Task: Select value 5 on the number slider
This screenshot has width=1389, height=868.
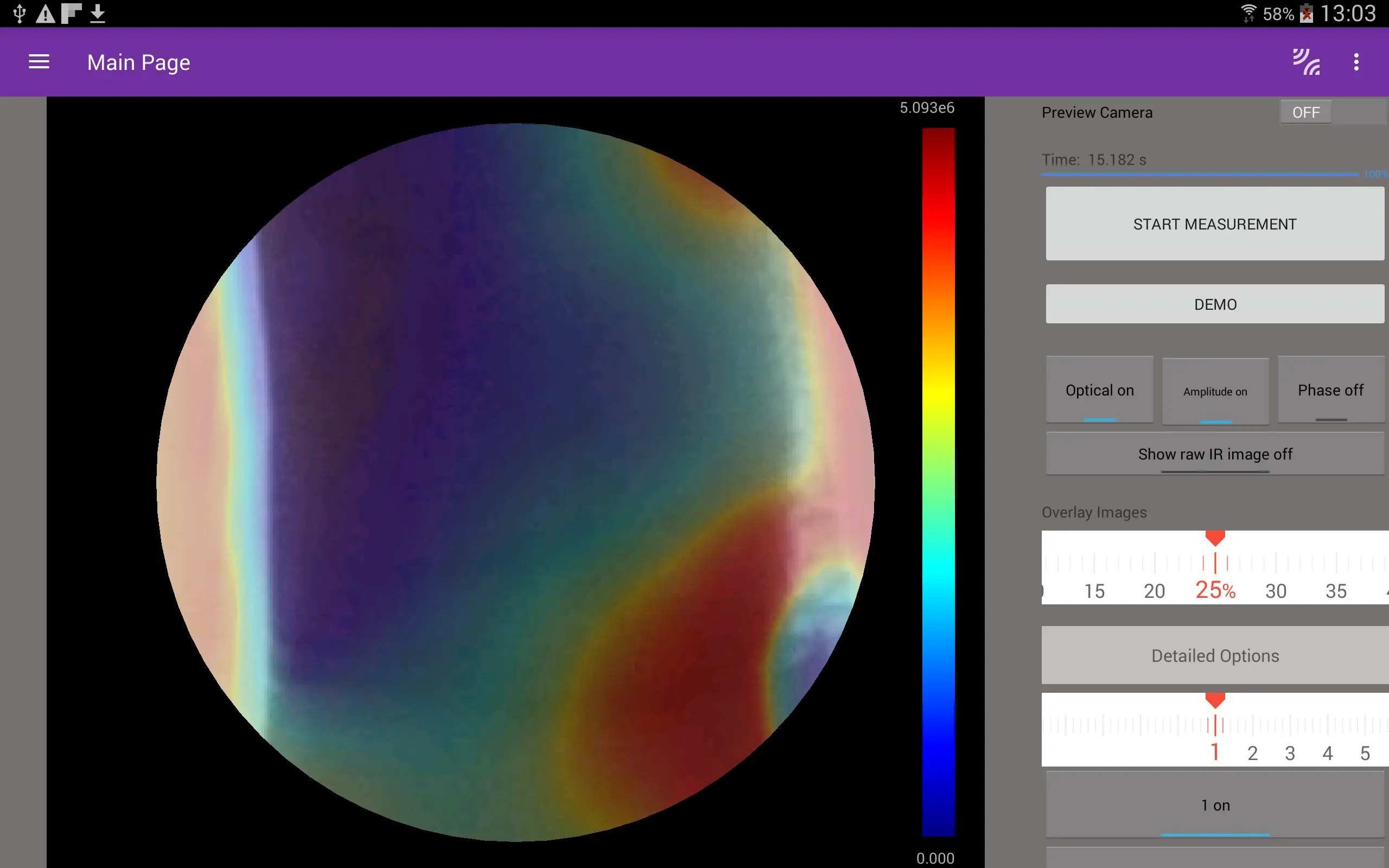Action: tap(1365, 753)
